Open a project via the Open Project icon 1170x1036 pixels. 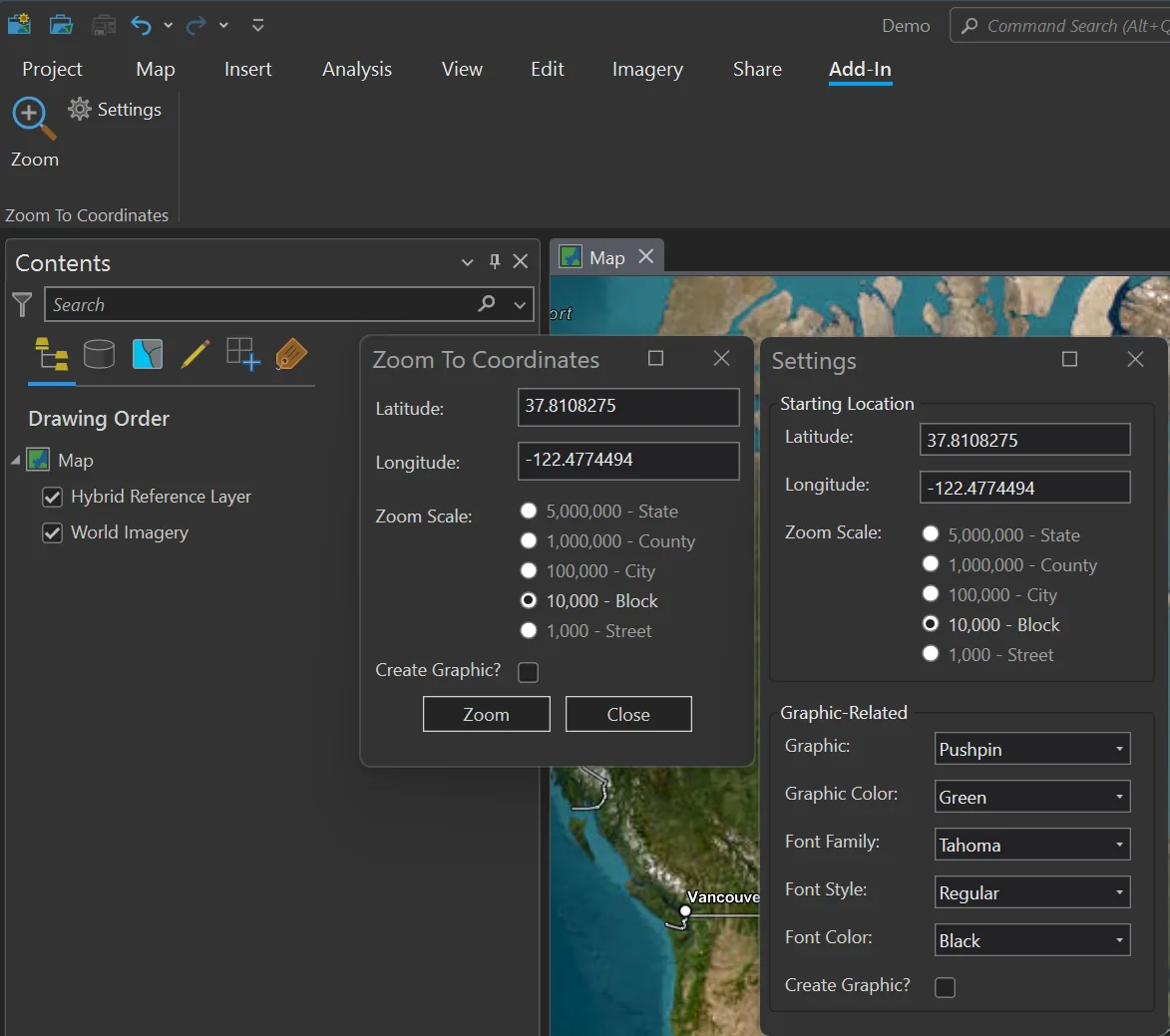[x=61, y=24]
